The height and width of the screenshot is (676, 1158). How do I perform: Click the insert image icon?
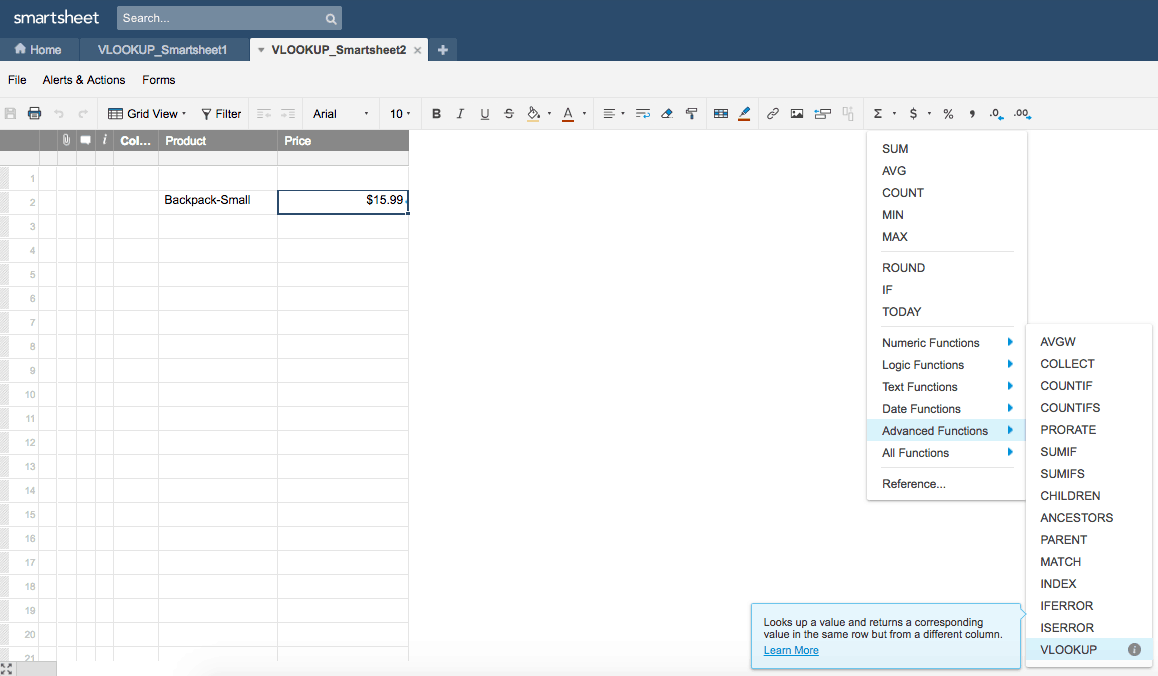coord(797,114)
